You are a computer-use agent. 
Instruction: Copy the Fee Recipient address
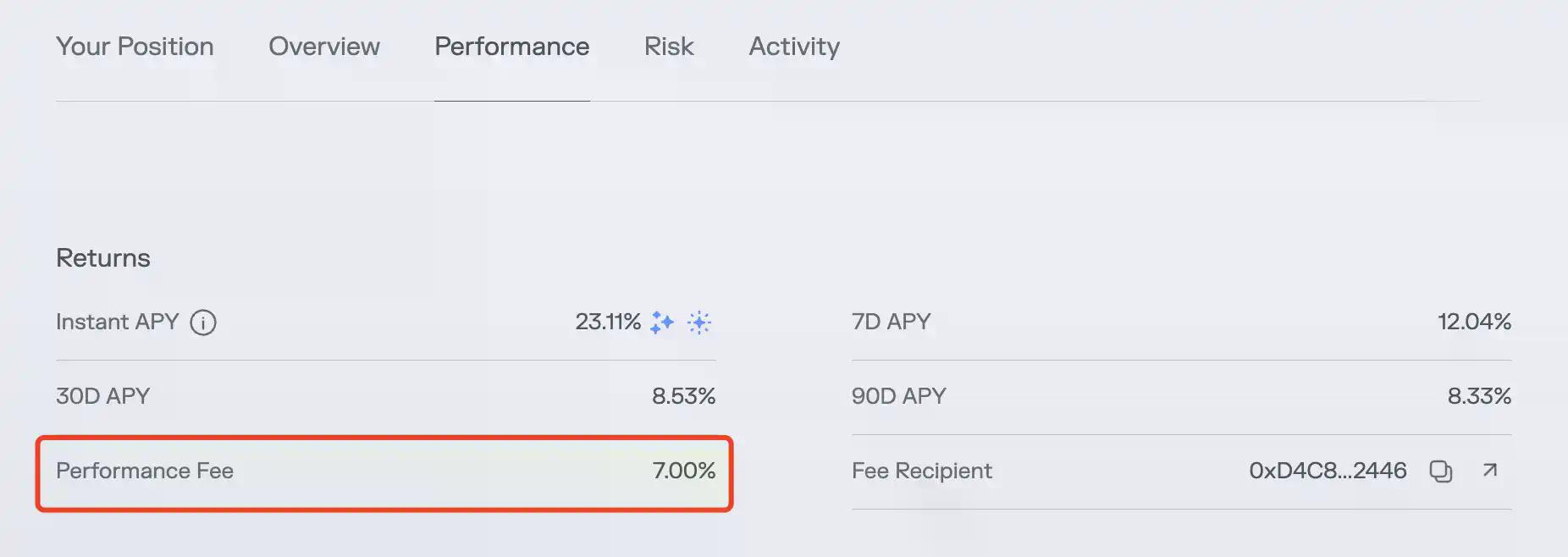coord(1440,471)
